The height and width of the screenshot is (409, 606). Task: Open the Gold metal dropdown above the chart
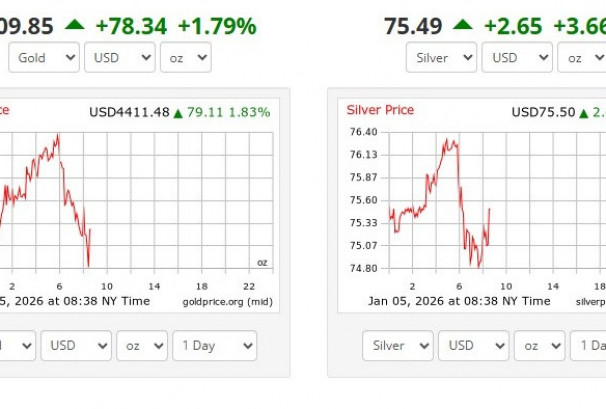[x=44, y=58]
